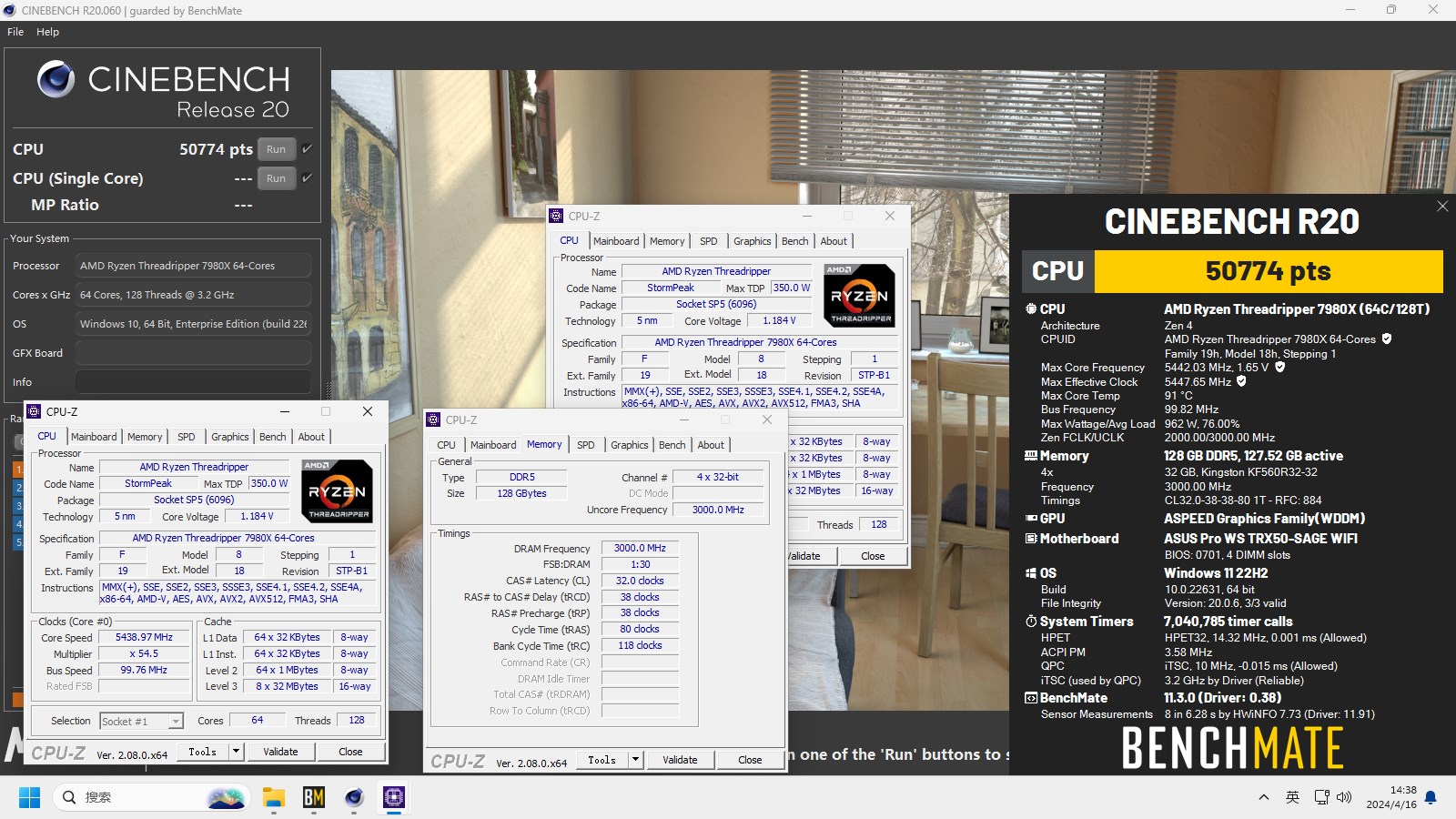Open the Tools dropdown arrow in the bottom-left CPU-Z window
Image resolution: width=1456 pixels, height=819 pixels.
(x=236, y=752)
